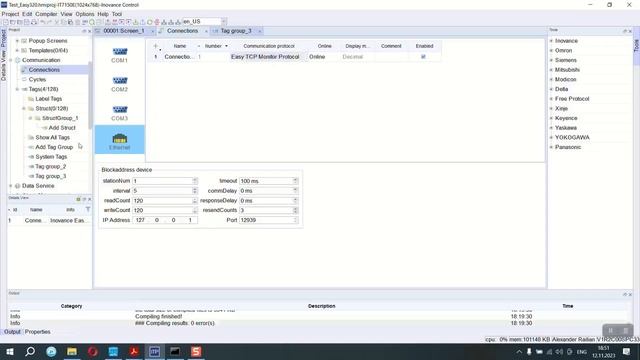The width and height of the screenshot is (640, 360).
Task: Open the orange S application taskbar icon
Action: coord(196,351)
